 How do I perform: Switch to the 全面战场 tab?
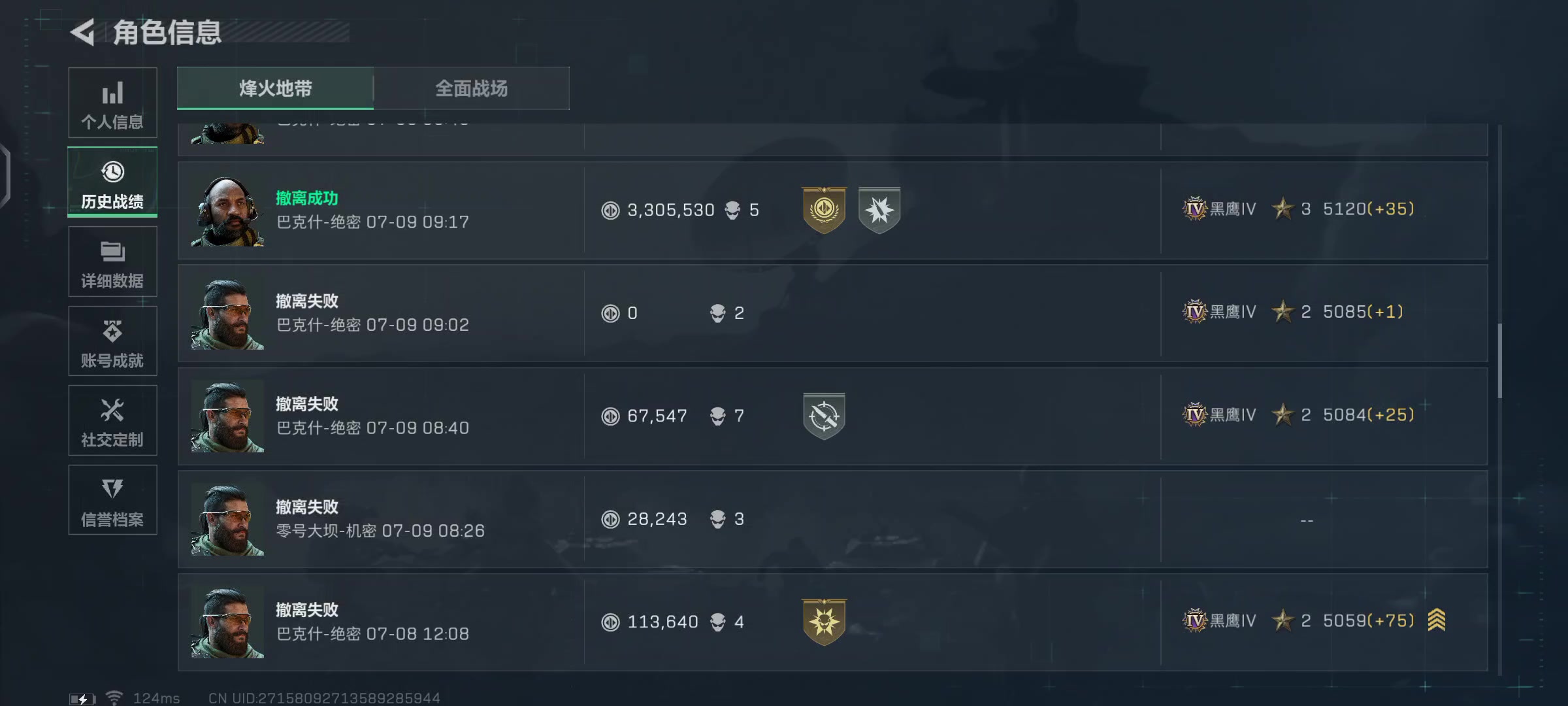471,88
